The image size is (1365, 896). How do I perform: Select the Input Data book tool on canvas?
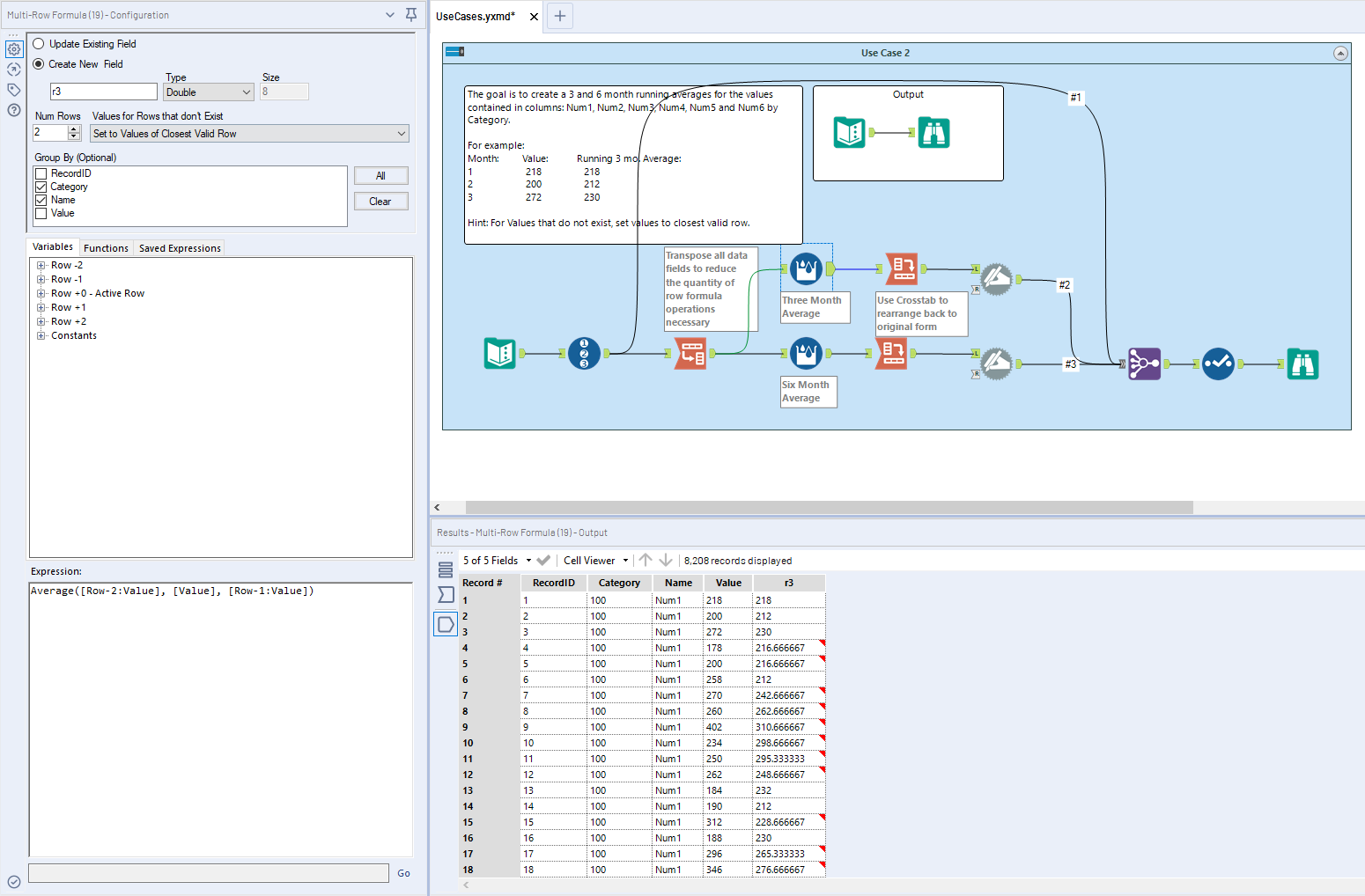tap(499, 353)
